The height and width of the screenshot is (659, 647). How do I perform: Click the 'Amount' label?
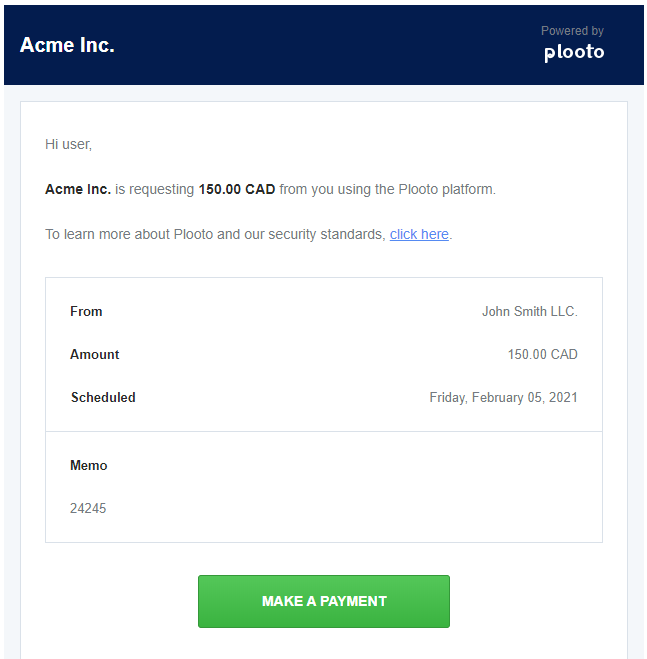[94, 354]
